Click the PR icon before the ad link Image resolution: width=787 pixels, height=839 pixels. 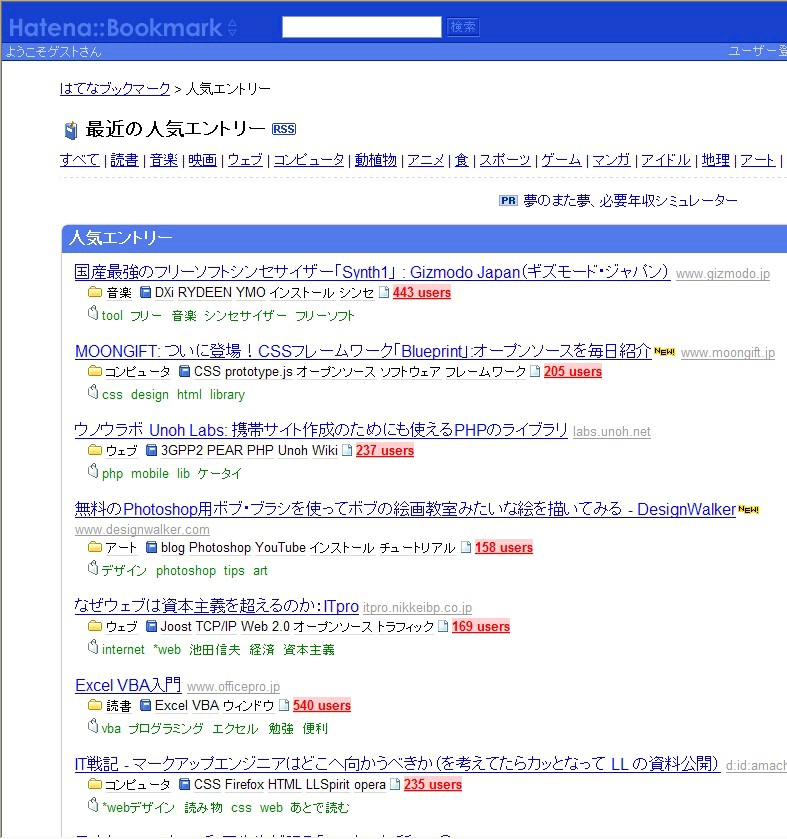click(x=508, y=201)
